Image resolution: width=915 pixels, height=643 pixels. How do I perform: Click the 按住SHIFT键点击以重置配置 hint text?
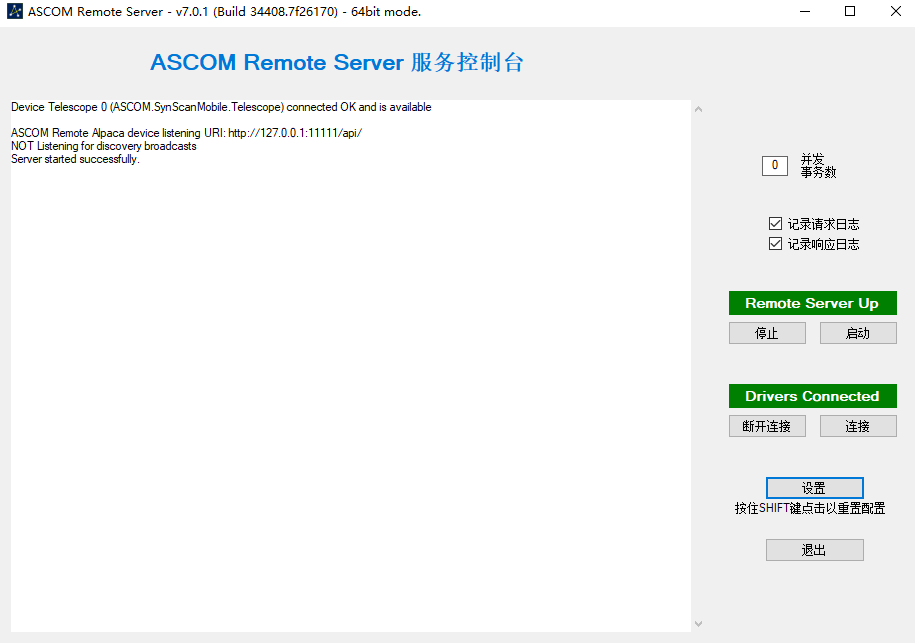[810, 508]
